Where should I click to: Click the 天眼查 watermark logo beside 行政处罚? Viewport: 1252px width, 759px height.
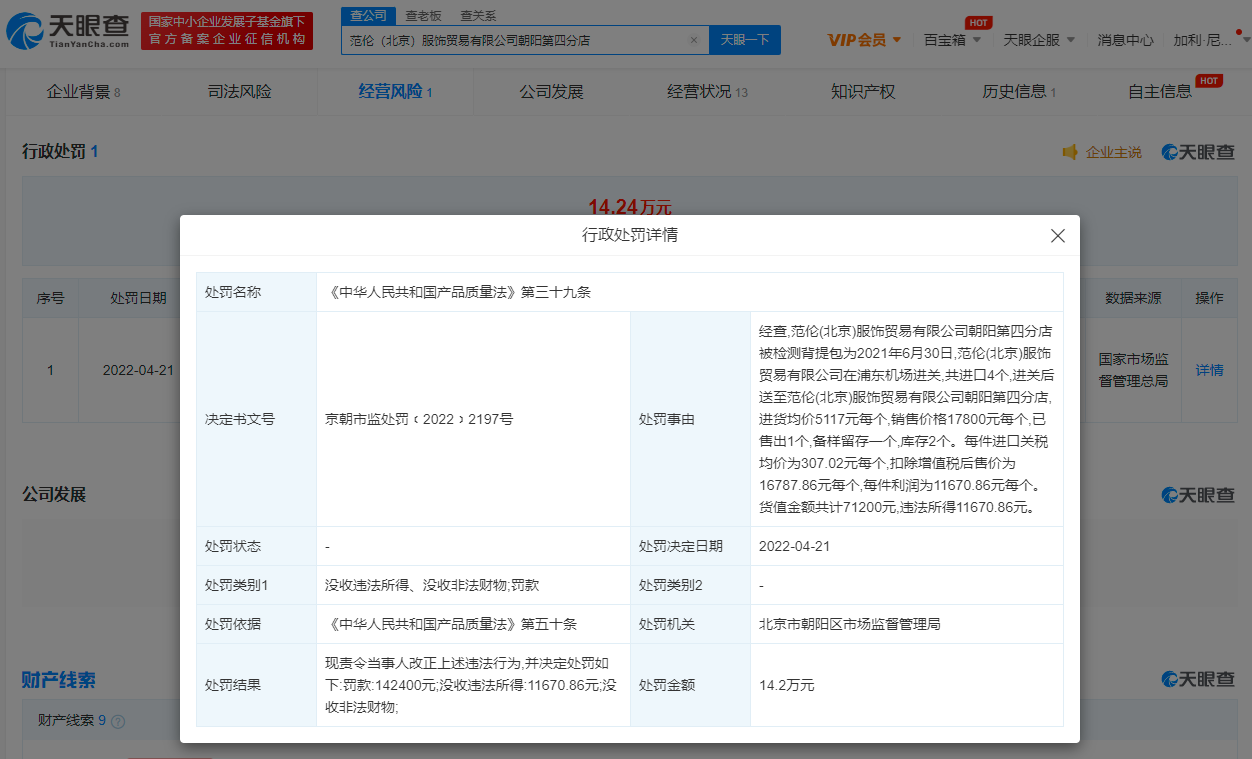click(x=1197, y=152)
